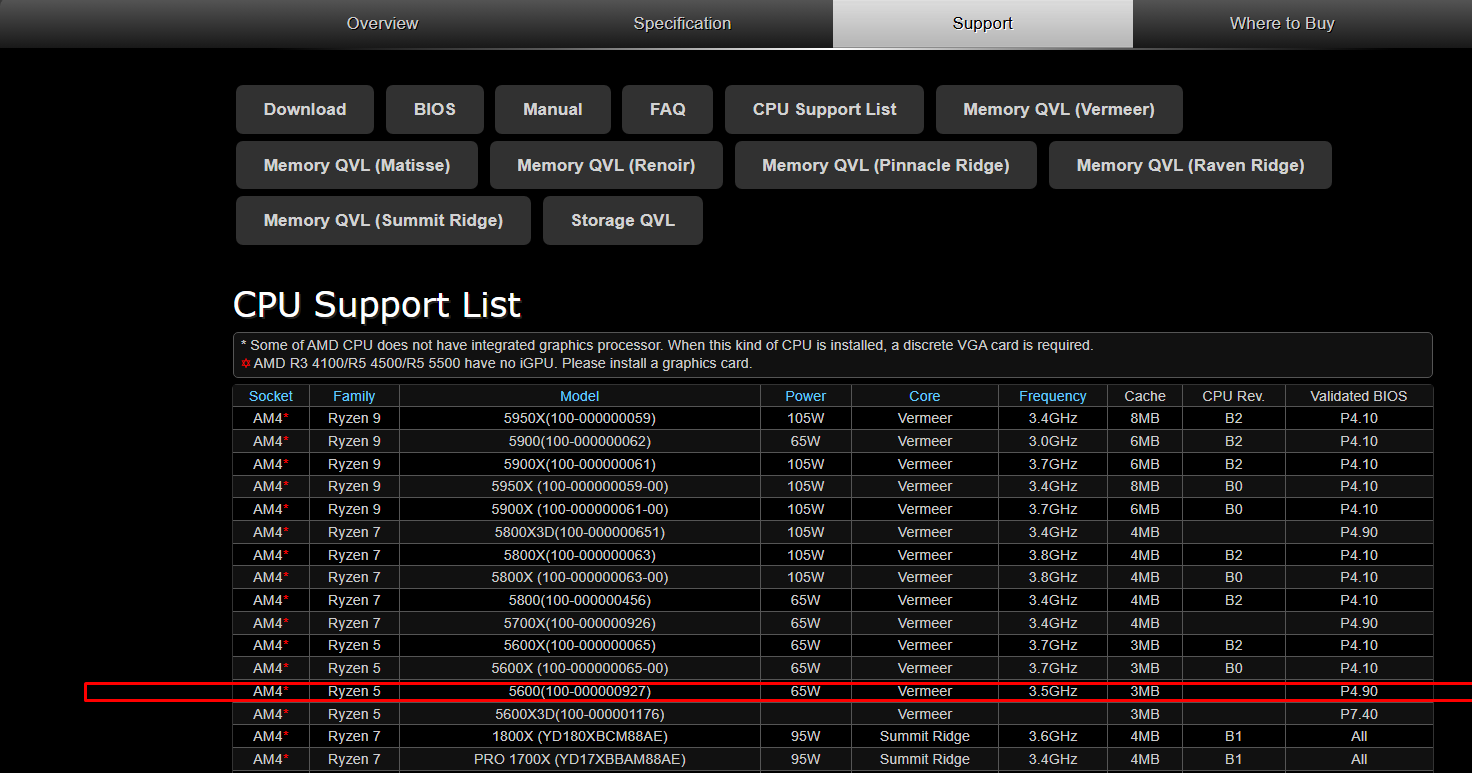Select the Support tab
This screenshot has height=773, width=1472.
[983, 23]
